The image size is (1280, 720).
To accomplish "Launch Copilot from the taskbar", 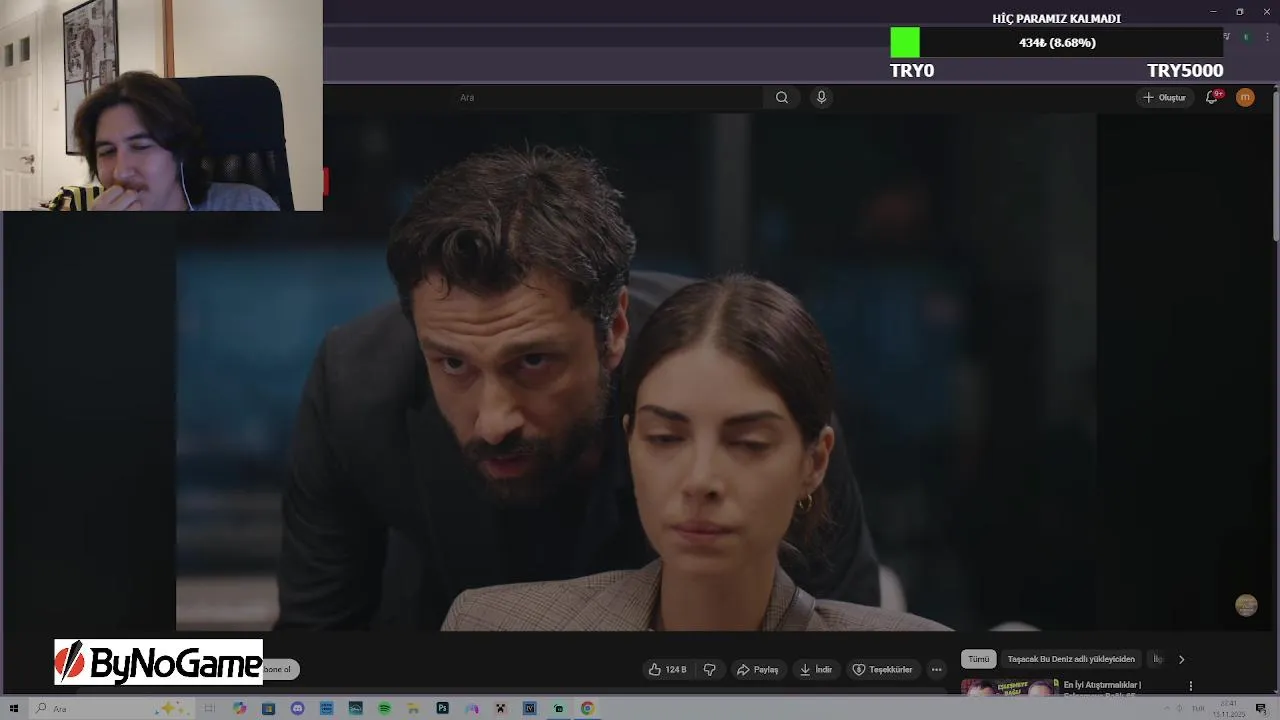I will pyautogui.click(x=239, y=708).
